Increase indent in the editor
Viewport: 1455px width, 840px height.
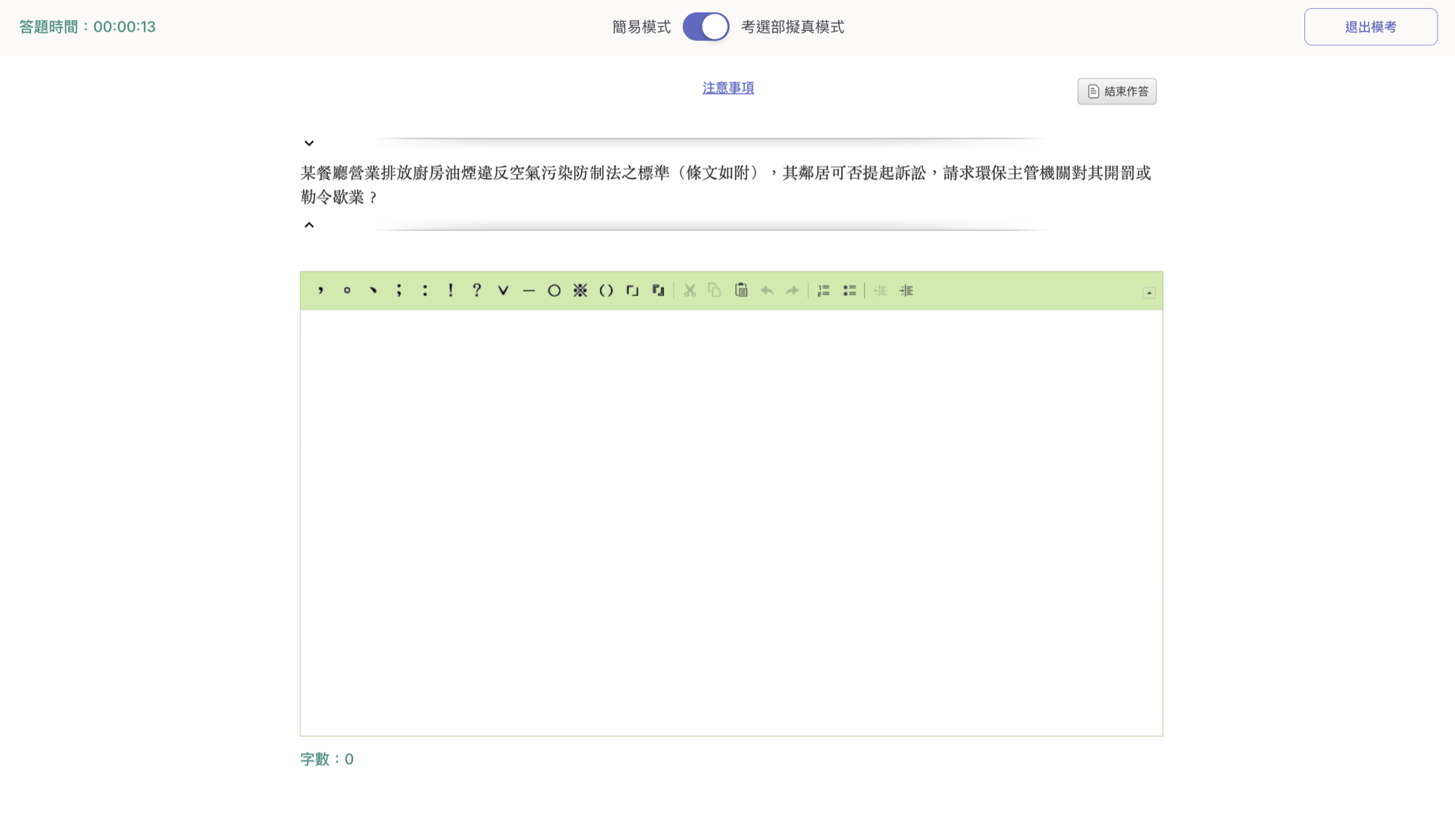point(906,290)
